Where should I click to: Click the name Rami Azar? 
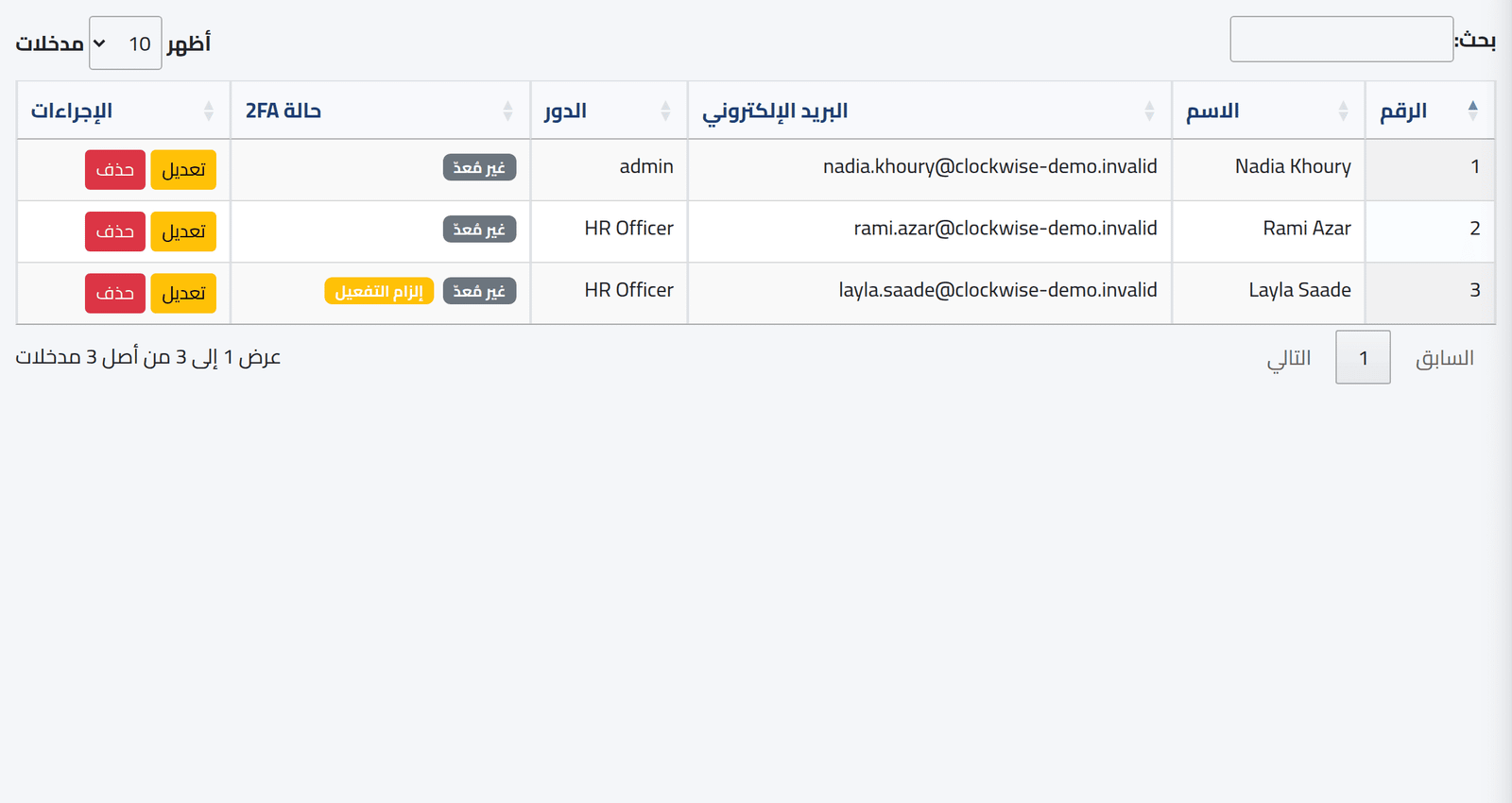point(1307,229)
